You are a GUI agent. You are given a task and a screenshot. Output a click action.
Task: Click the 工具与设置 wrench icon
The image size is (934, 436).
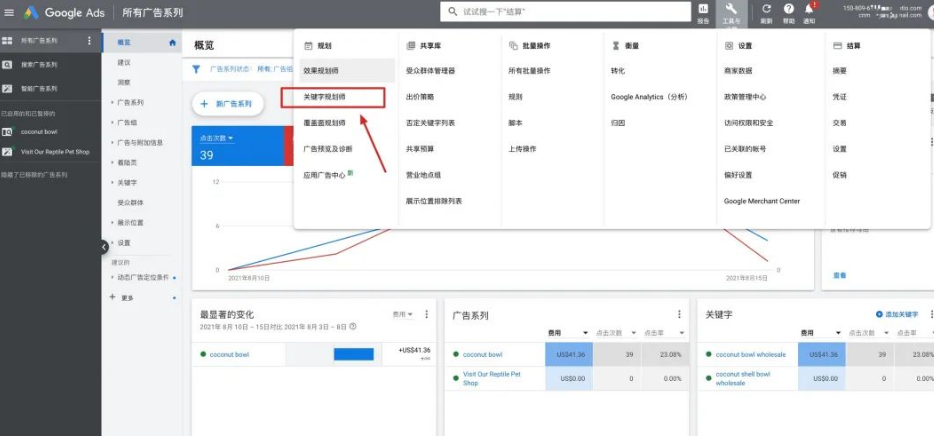coord(731,12)
